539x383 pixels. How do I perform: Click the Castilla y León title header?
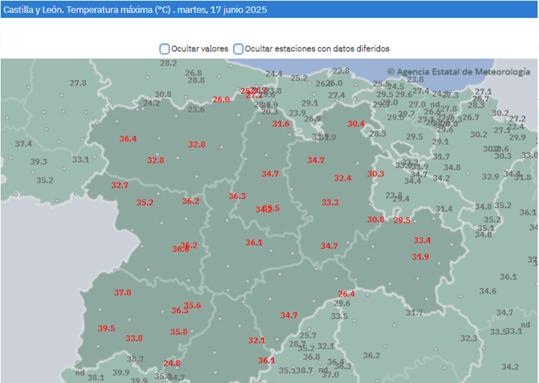pyautogui.click(x=135, y=10)
